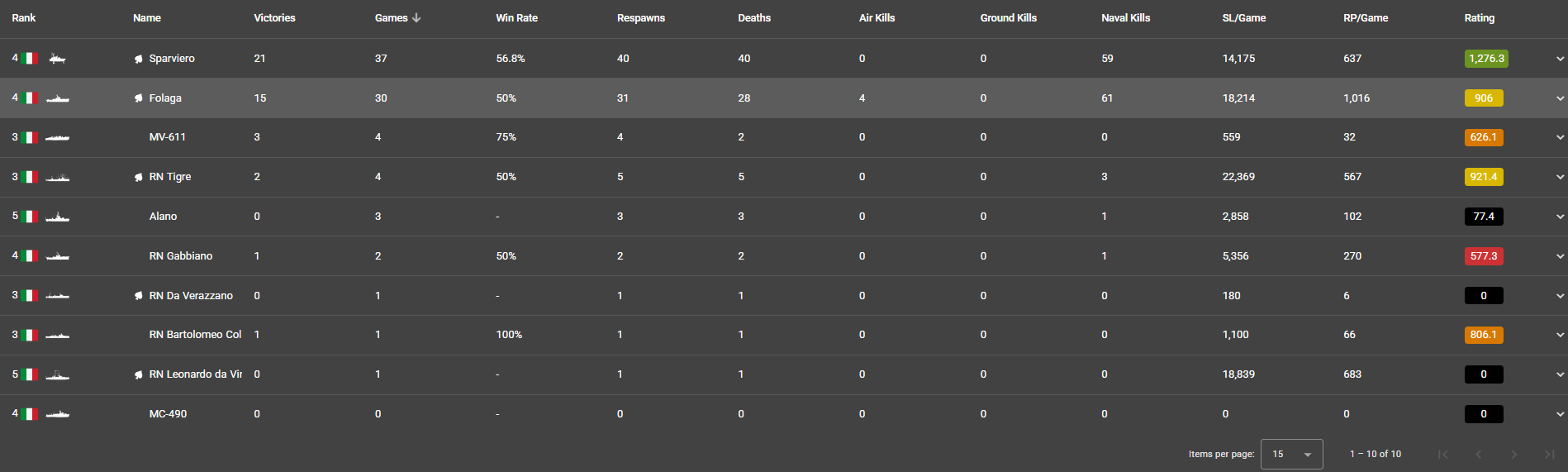Sort the table by Rating header
The image size is (1568, 472).
[1479, 18]
